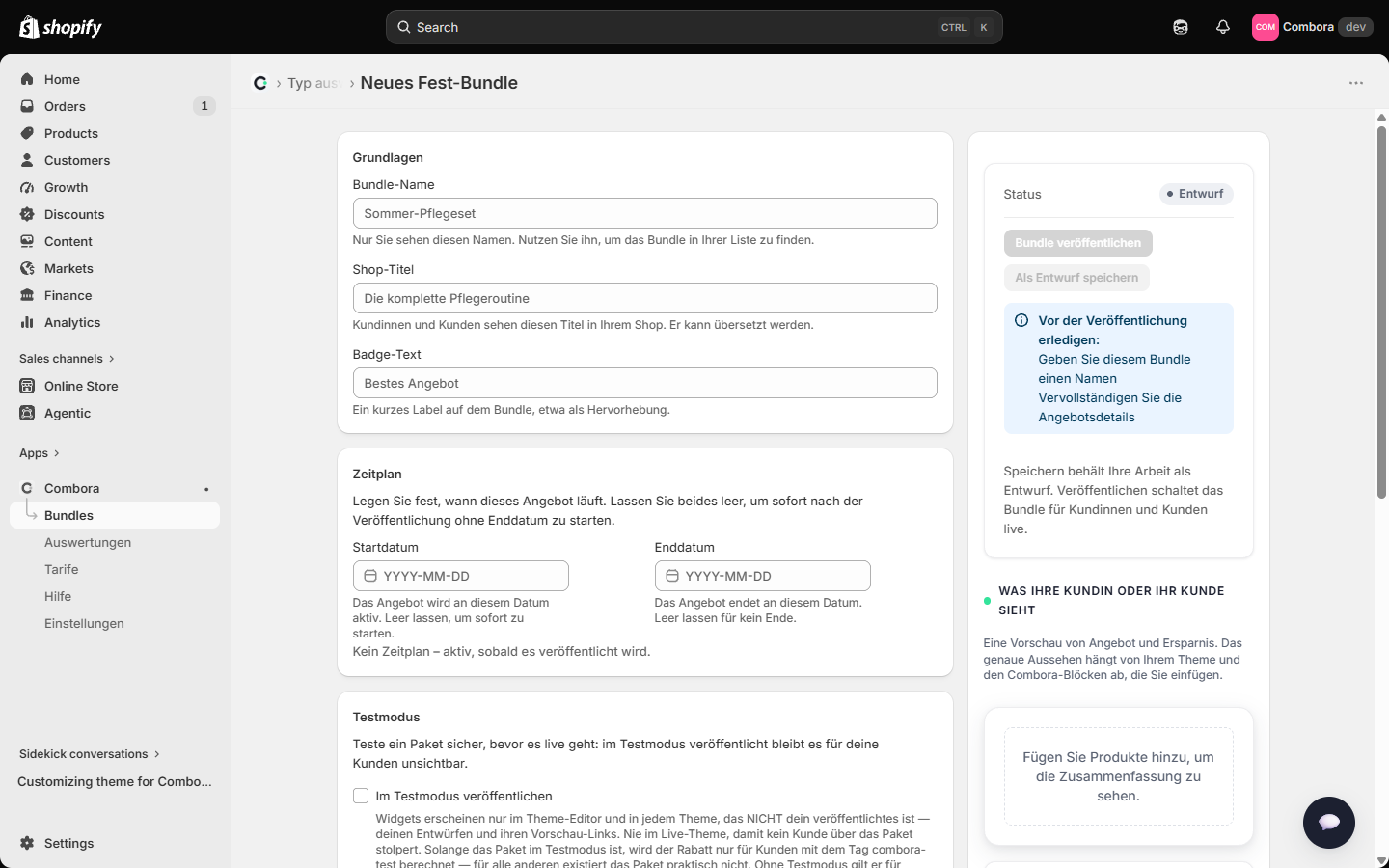Screen dimensions: 1389x868
Task: Click the Shopify logo
Action: click(x=61, y=27)
